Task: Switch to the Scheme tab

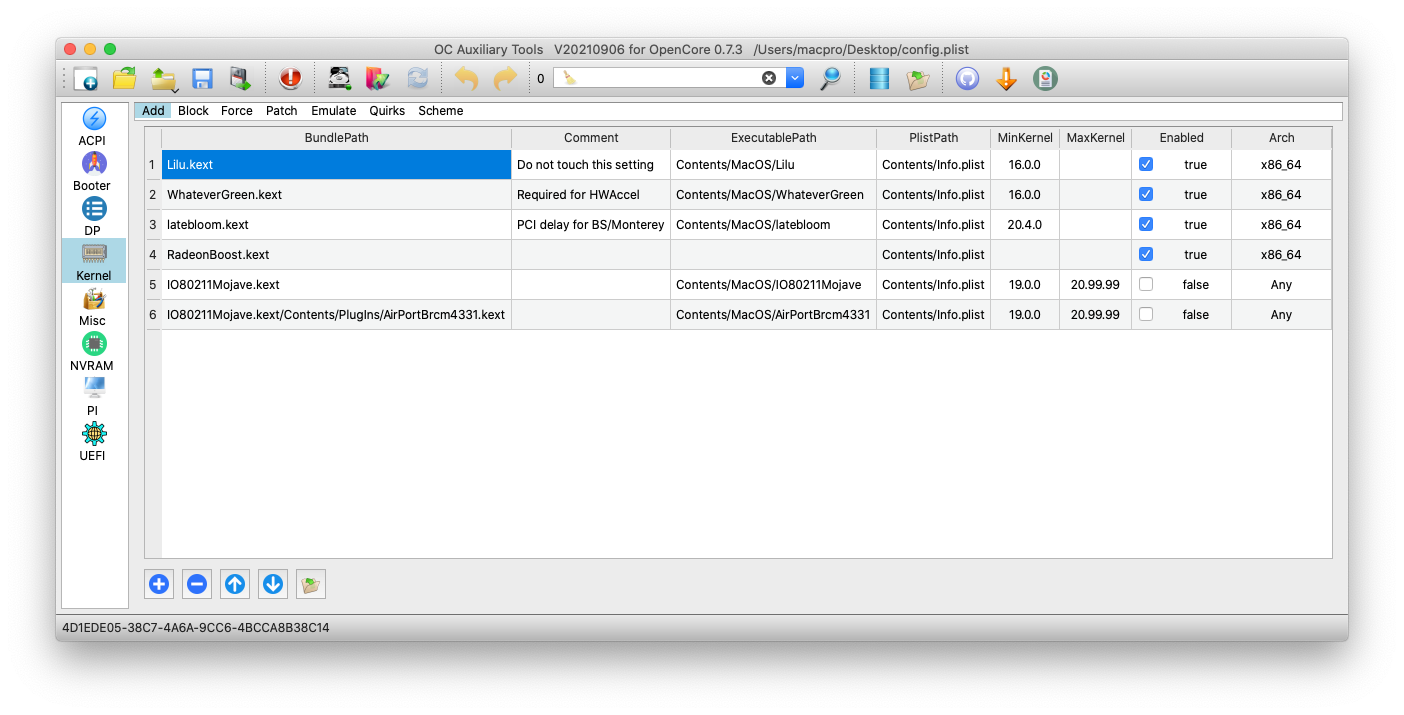Action: (x=441, y=111)
